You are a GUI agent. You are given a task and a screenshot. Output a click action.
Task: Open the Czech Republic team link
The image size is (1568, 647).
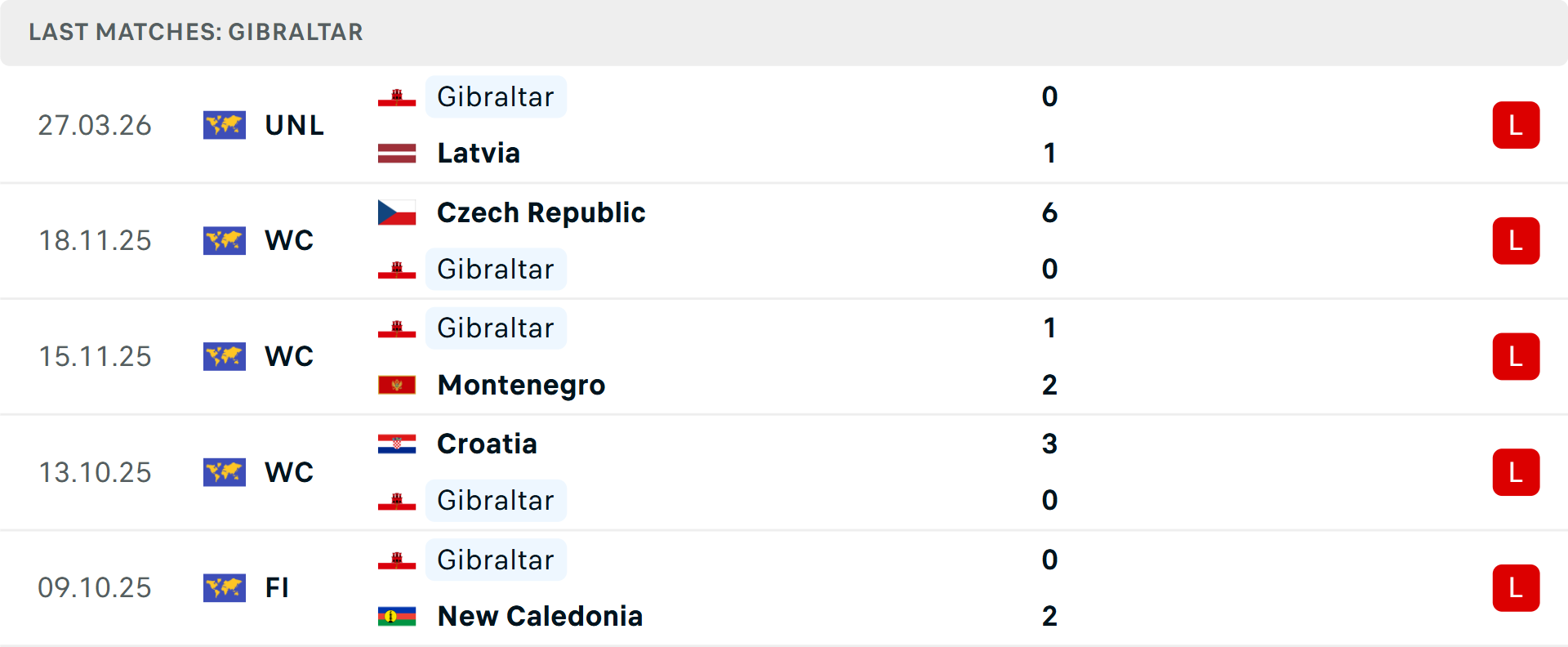541,212
